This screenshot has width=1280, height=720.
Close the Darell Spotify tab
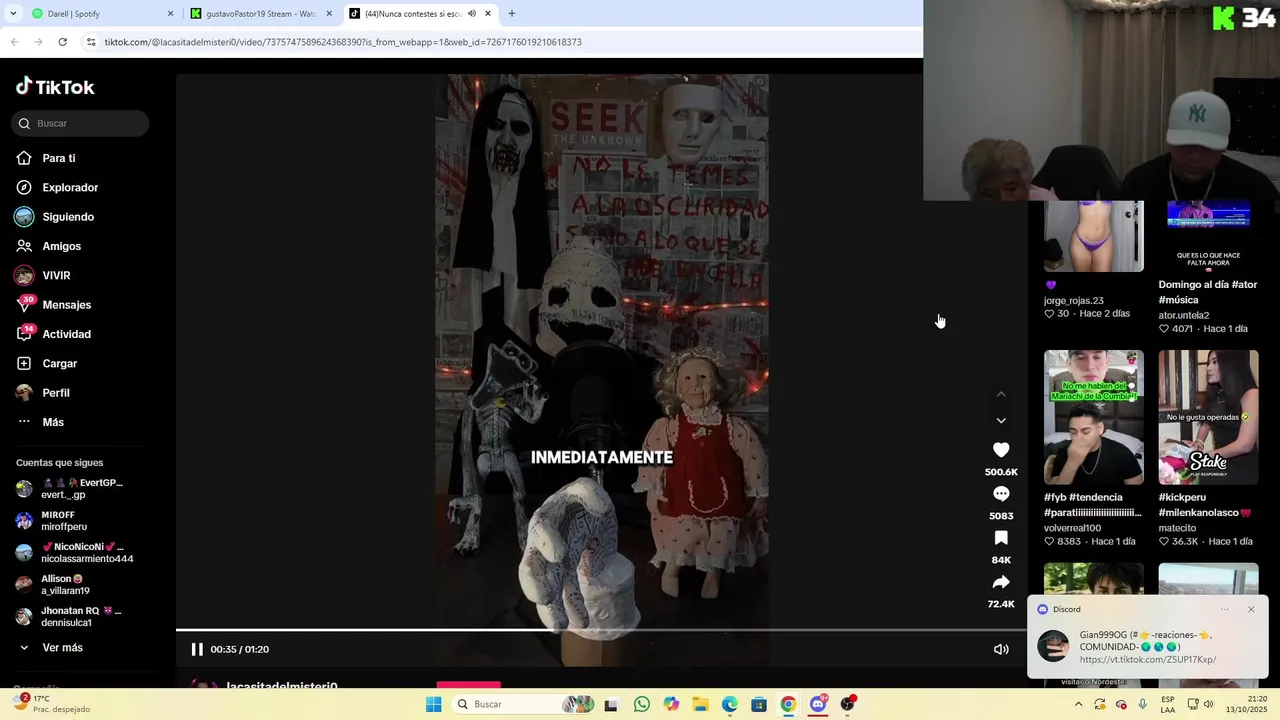coord(170,14)
